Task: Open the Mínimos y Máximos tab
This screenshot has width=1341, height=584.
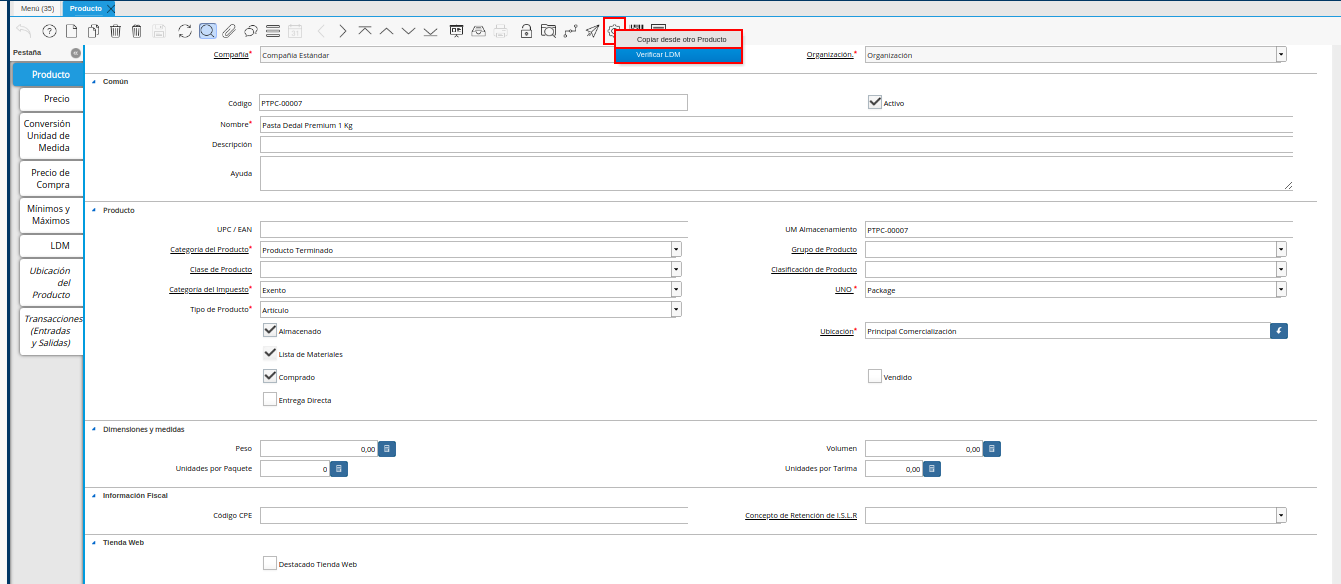Action: pos(50,215)
